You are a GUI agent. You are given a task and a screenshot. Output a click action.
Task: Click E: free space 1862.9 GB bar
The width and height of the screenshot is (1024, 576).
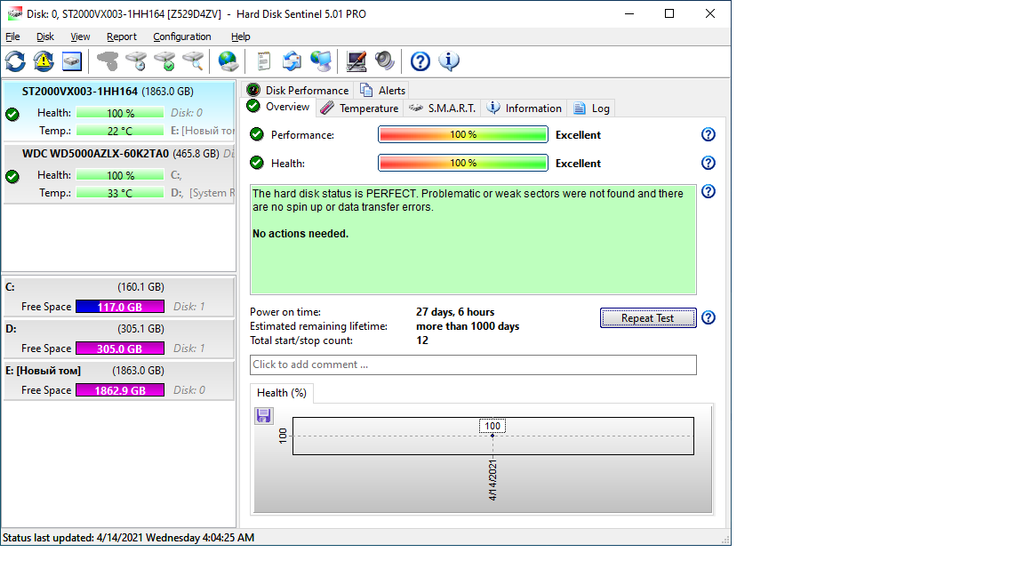tap(120, 391)
